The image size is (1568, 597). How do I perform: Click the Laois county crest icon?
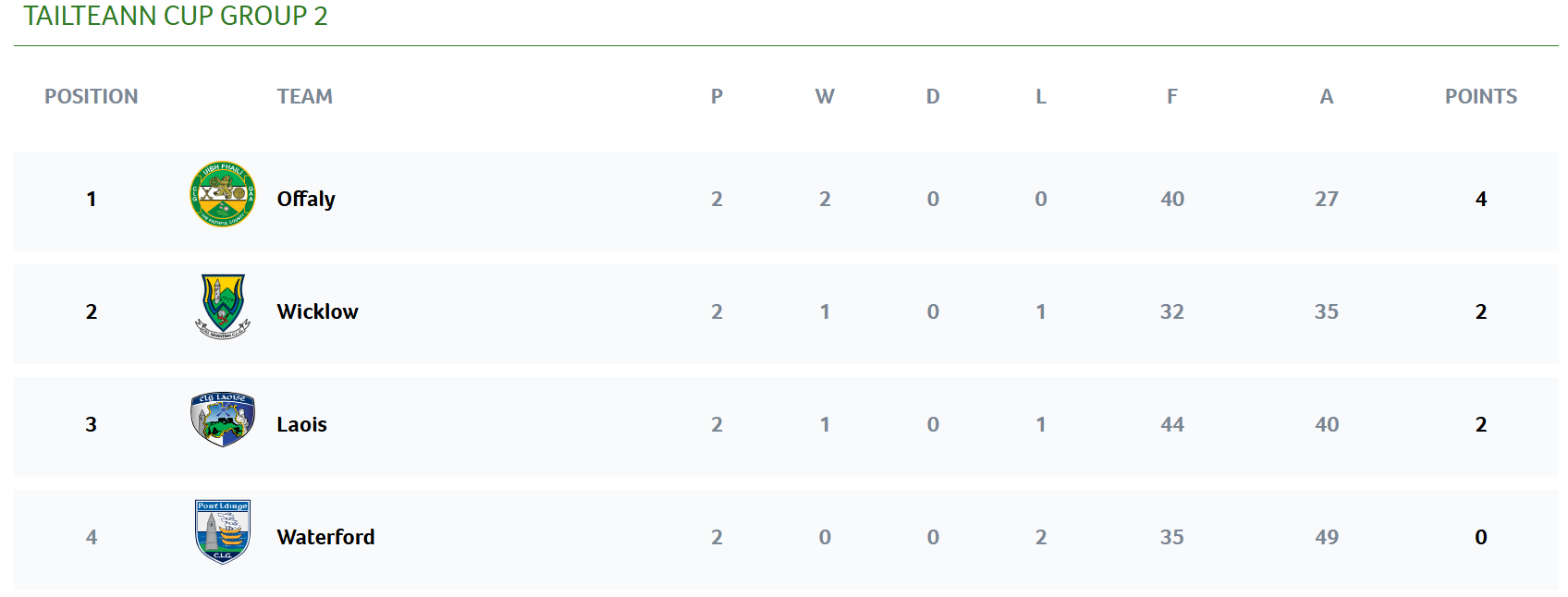(x=223, y=420)
